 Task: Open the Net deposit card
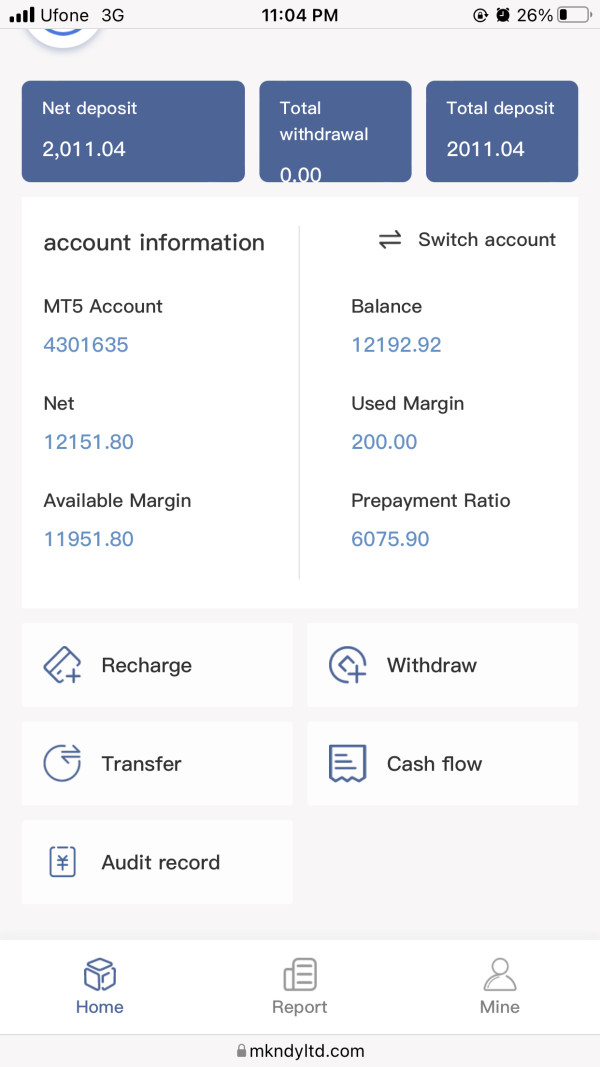click(x=133, y=131)
